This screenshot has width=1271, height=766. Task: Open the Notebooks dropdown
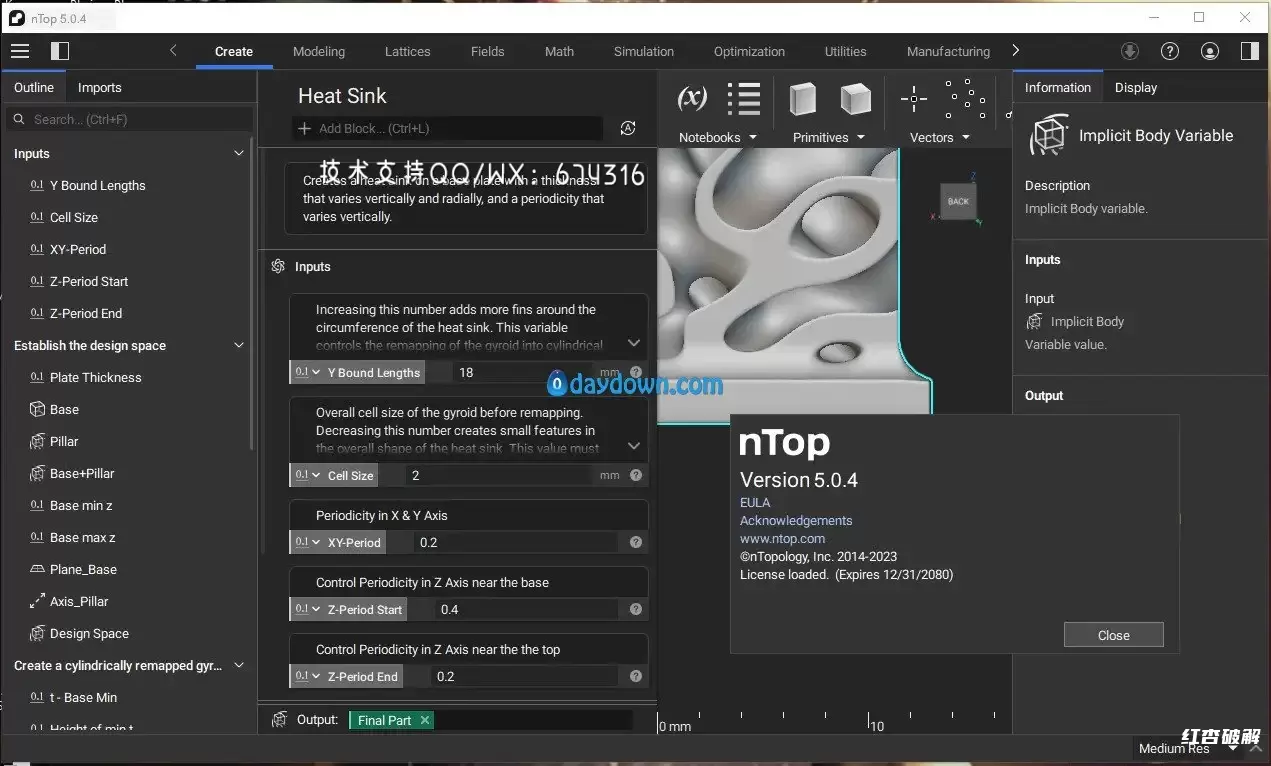[717, 137]
